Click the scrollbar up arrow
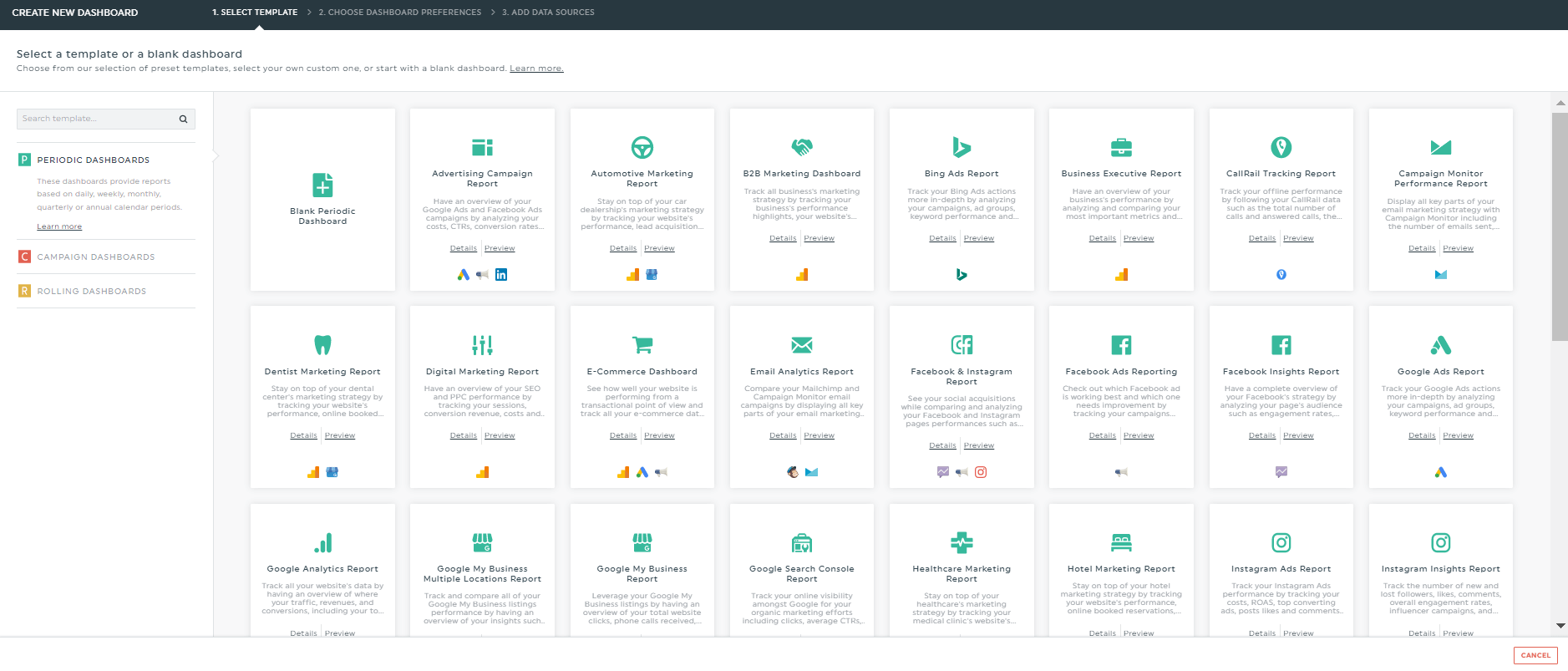The image size is (1568, 671). pyautogui.click(x=1560, y=103)
